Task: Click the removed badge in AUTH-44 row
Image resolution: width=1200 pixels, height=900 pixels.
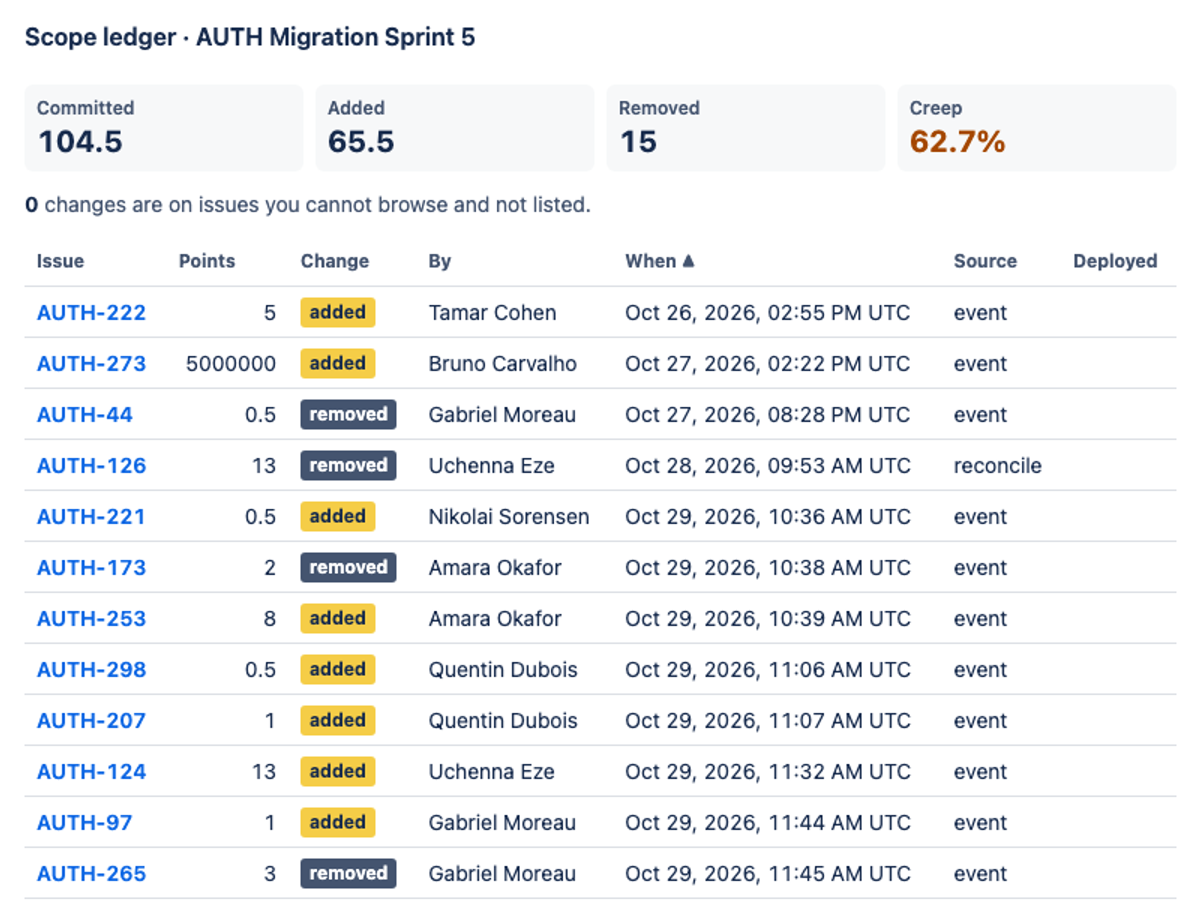Action: (348, 414)
